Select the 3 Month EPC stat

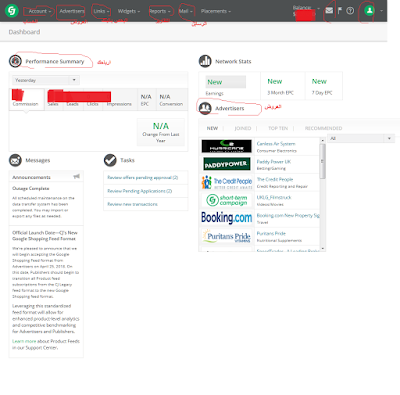coord(282,86)
